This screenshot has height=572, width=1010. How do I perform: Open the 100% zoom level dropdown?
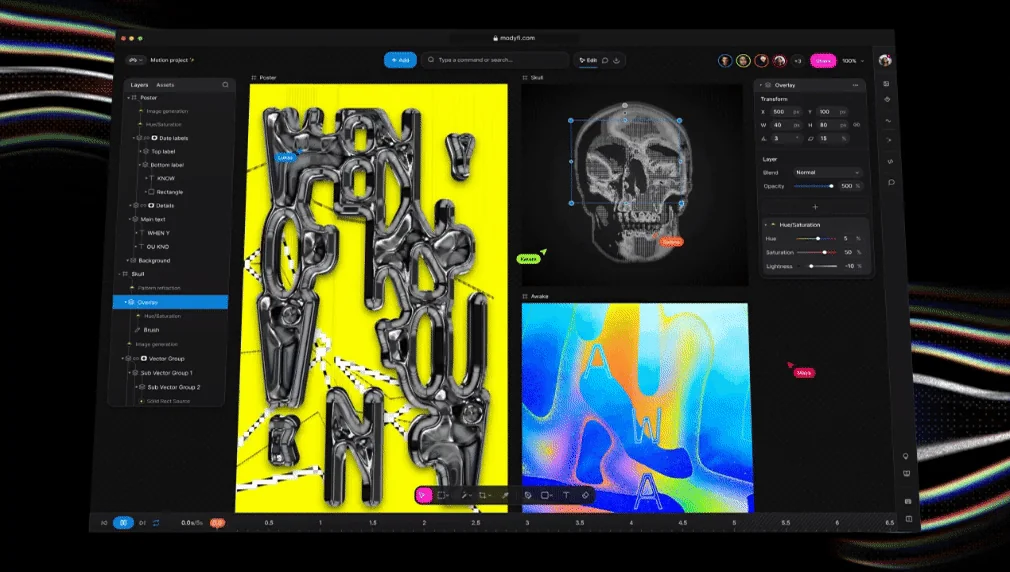point(851,61)
